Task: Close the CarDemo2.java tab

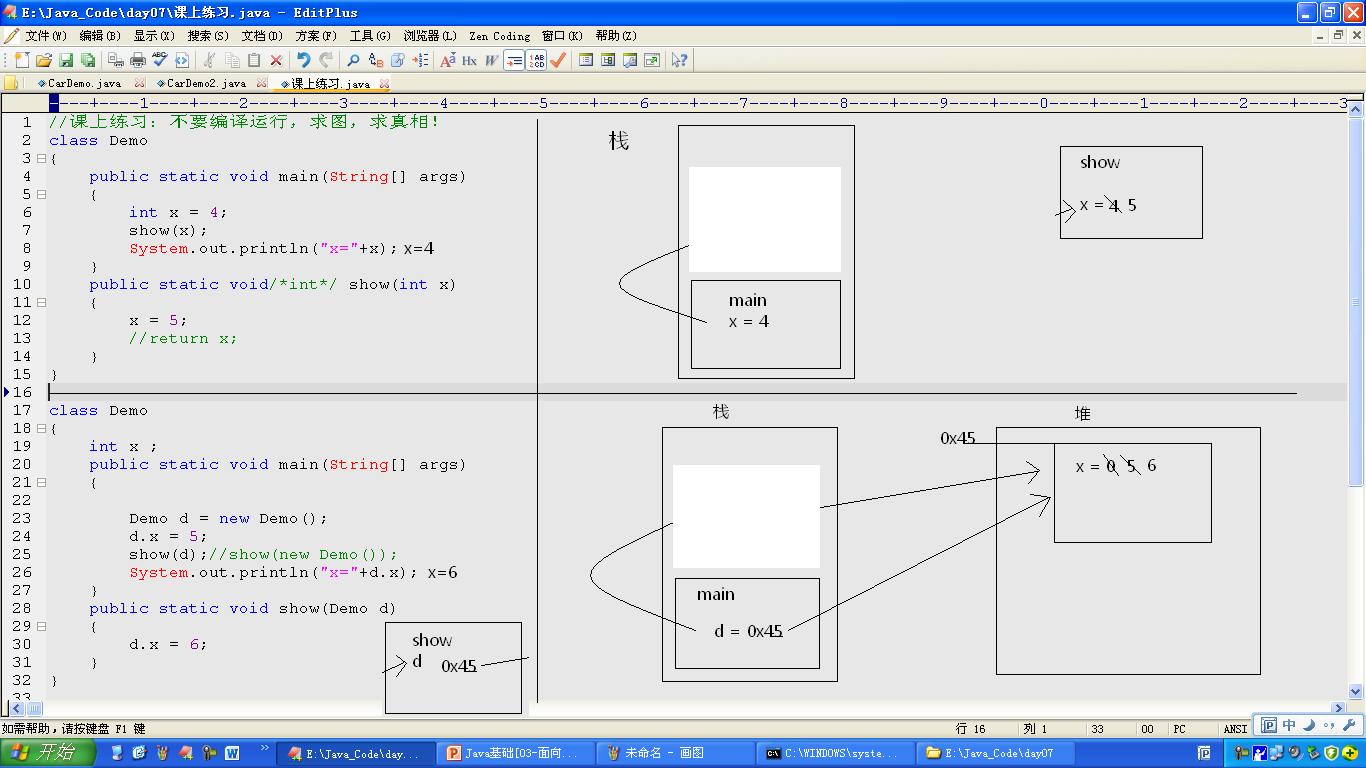Action: [262, 84]
